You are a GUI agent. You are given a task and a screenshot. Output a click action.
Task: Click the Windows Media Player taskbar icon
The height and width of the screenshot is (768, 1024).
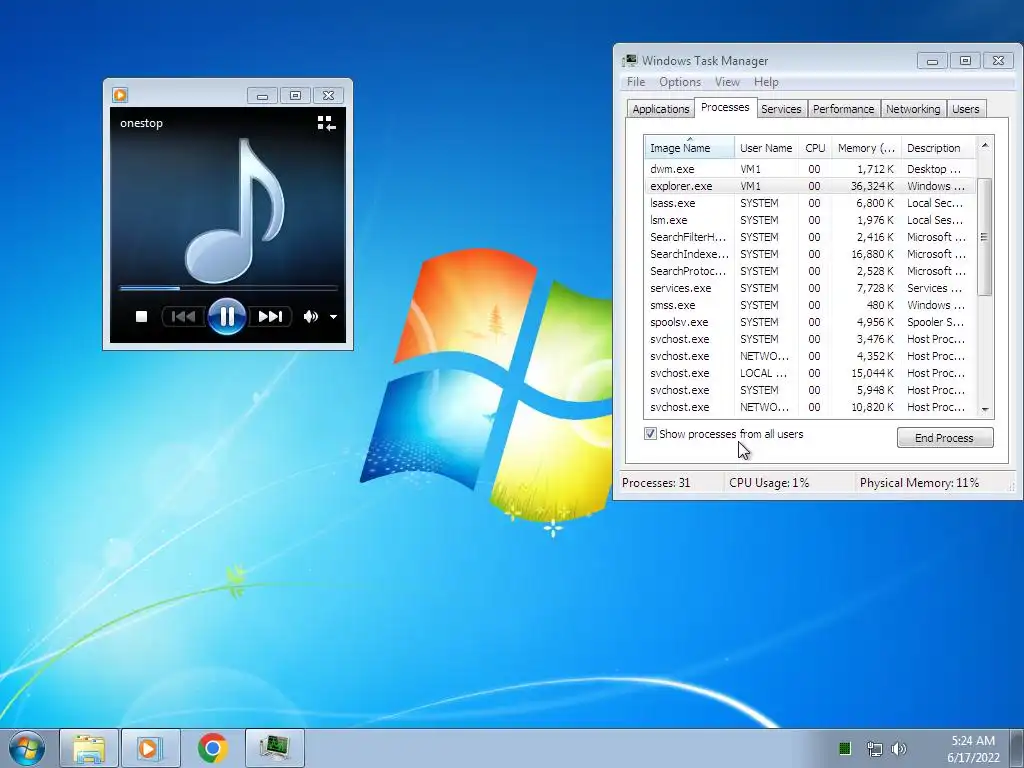click(x=150, y=748)
